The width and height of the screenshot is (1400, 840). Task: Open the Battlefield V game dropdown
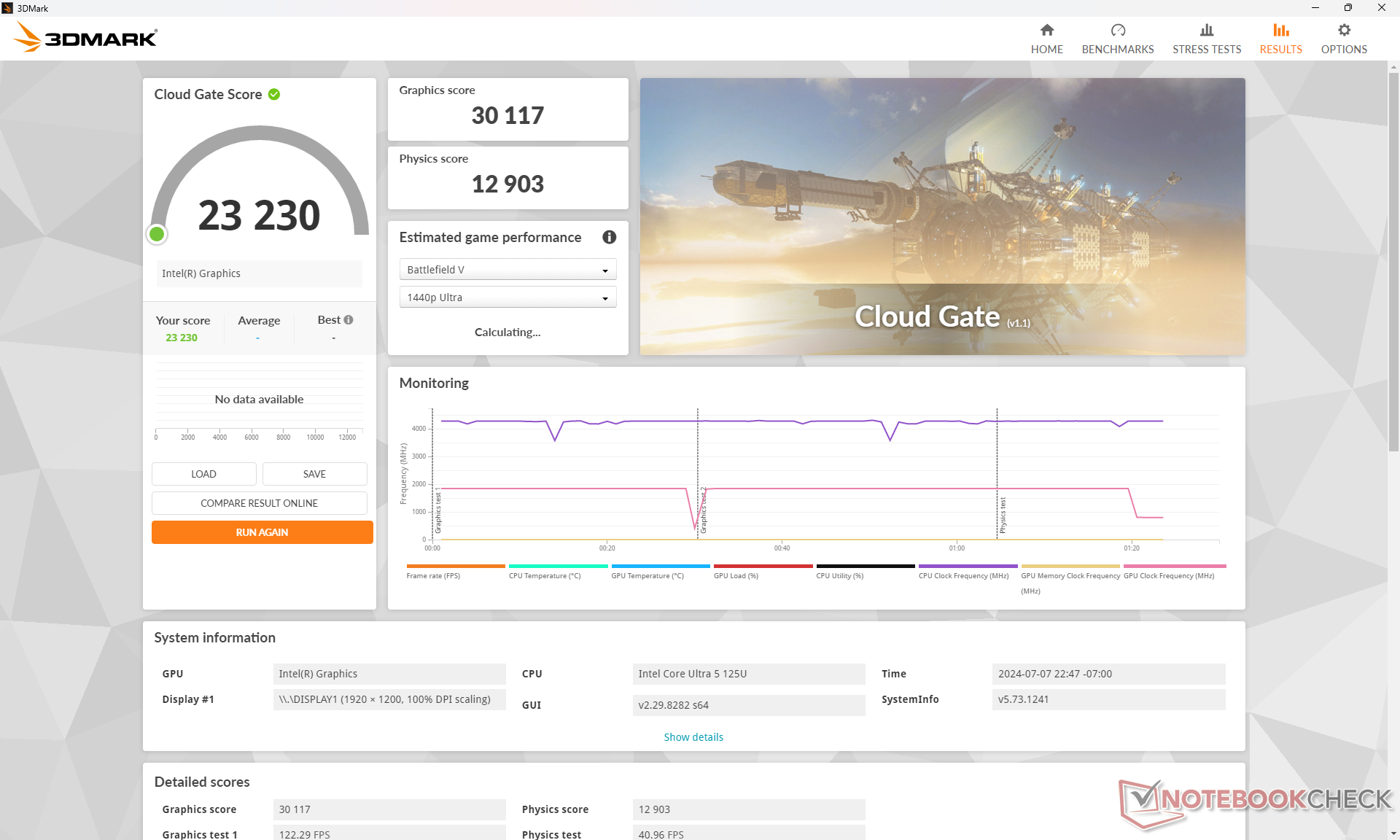(x=507, y=270)
